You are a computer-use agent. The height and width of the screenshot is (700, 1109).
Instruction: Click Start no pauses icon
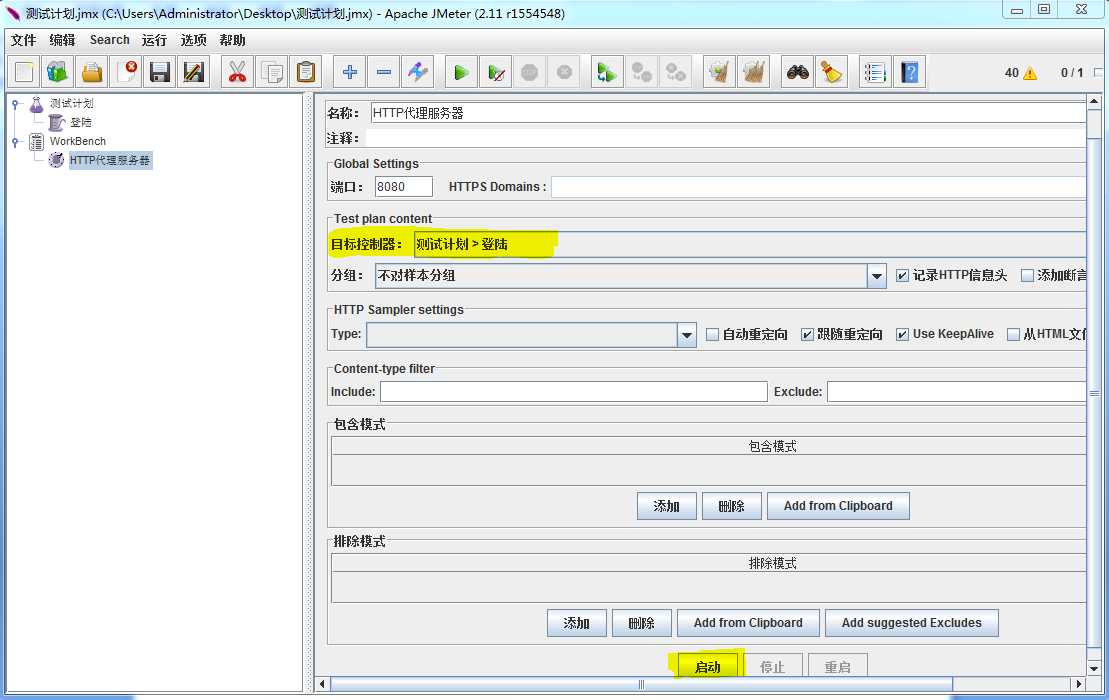(495, 72)
